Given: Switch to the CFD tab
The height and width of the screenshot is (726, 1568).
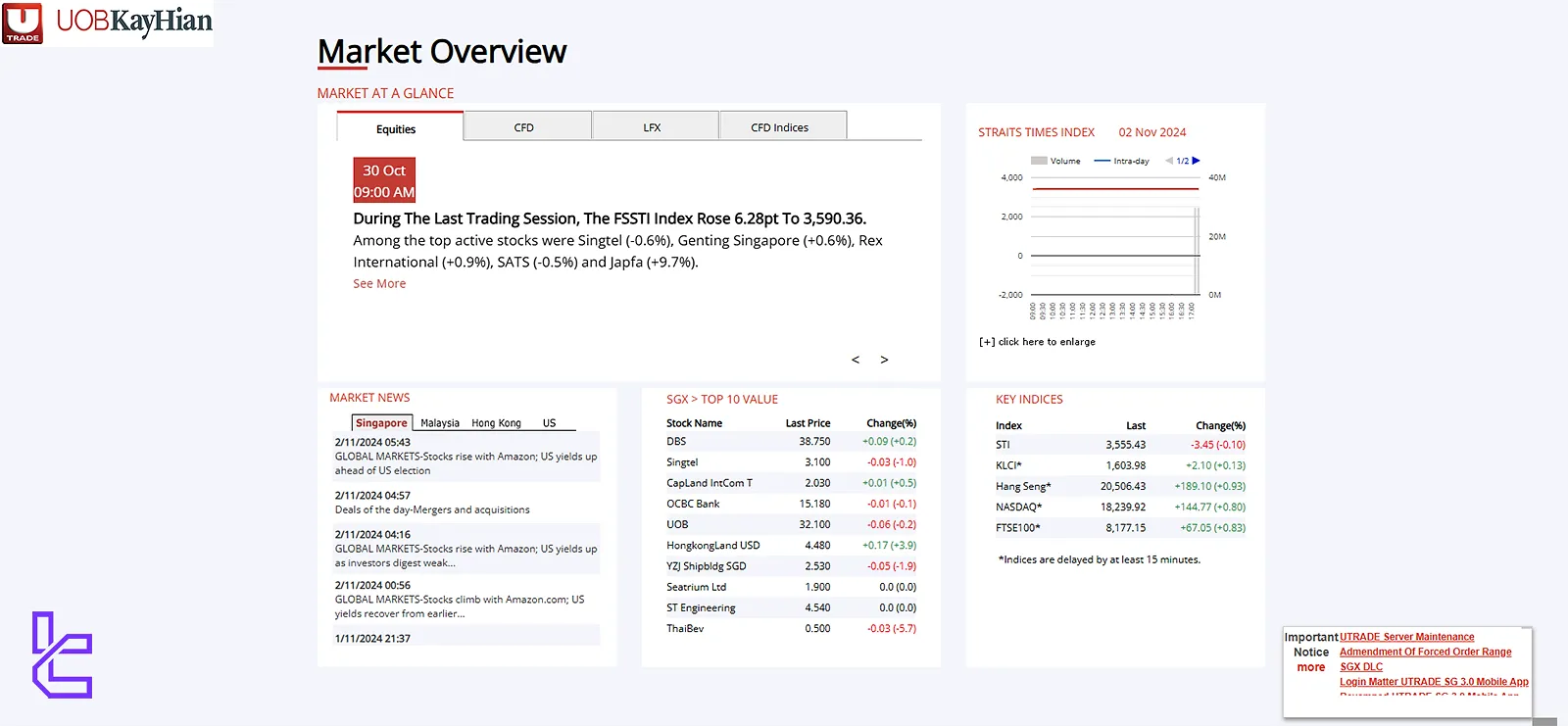Looking at the screenshot, I should tap(527, 126).
